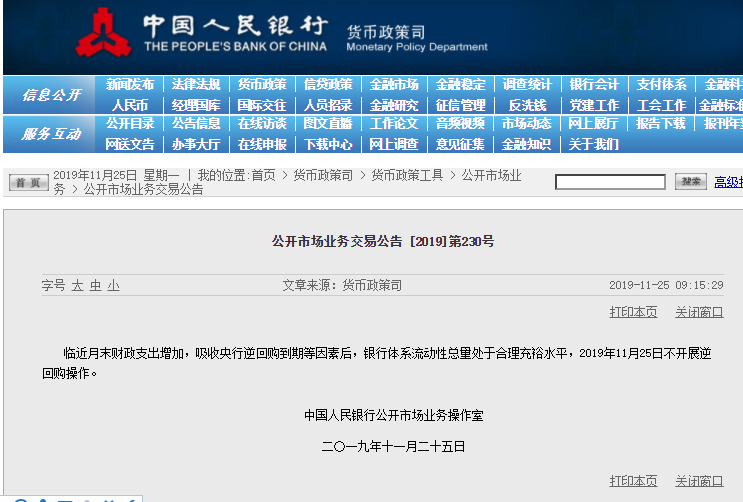743x502 pixels.
Task: Go to 网上调查 page
Action: pyautogui.click(x=394, y=144)
